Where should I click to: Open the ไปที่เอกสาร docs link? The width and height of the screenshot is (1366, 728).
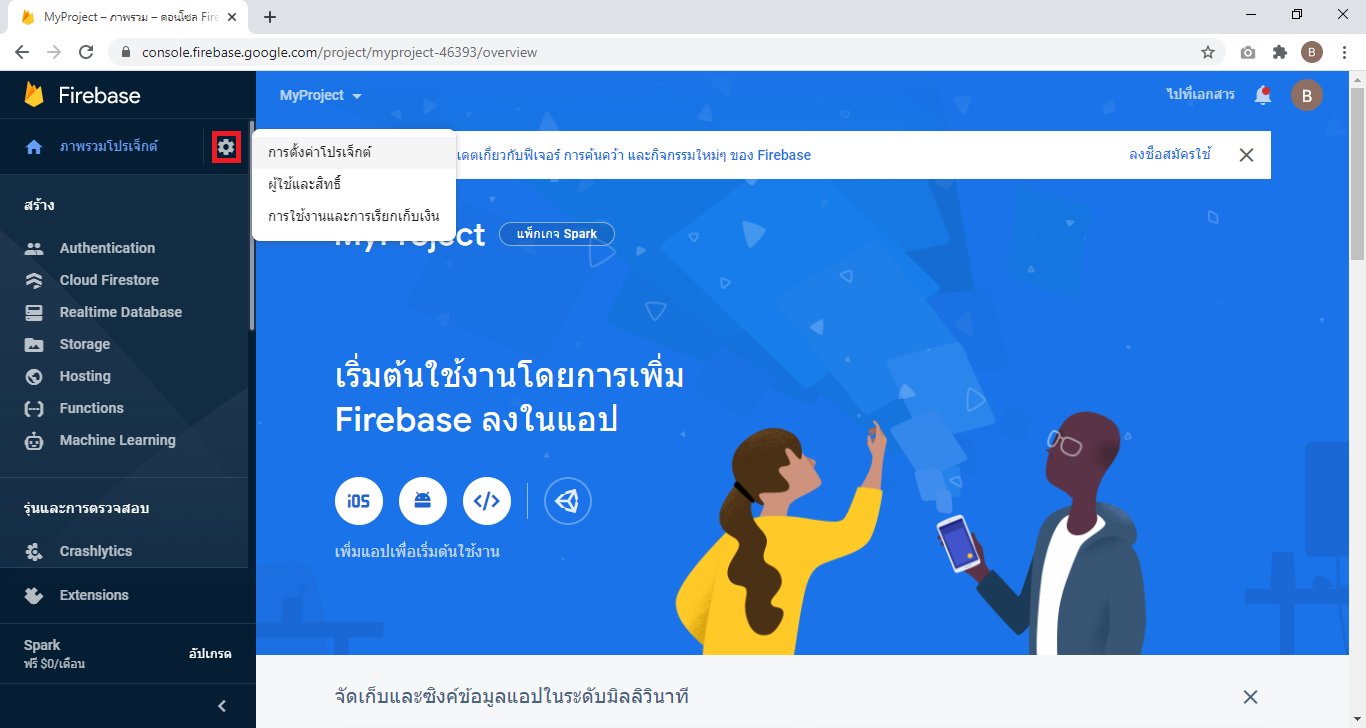coord(1200,94)
